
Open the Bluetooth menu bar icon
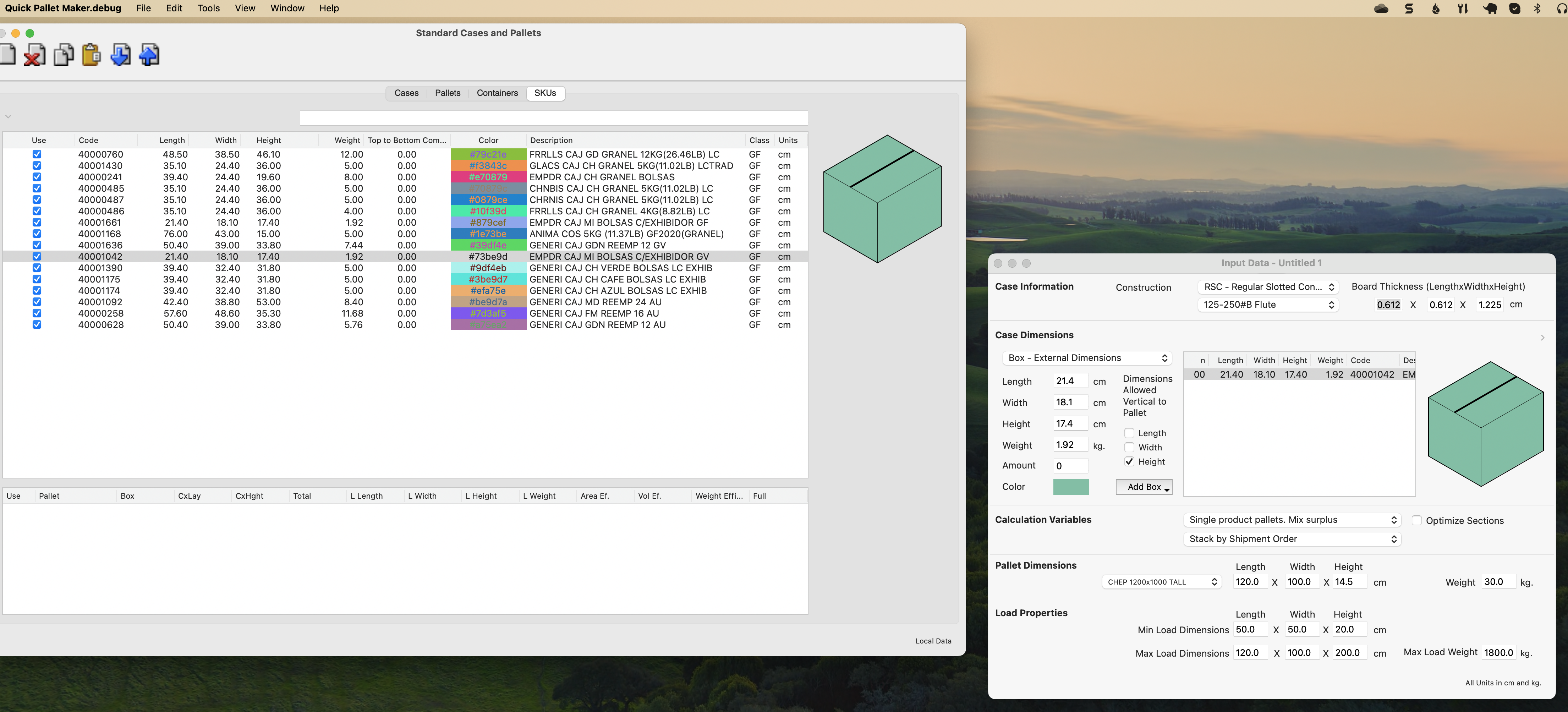[1537, 9]
